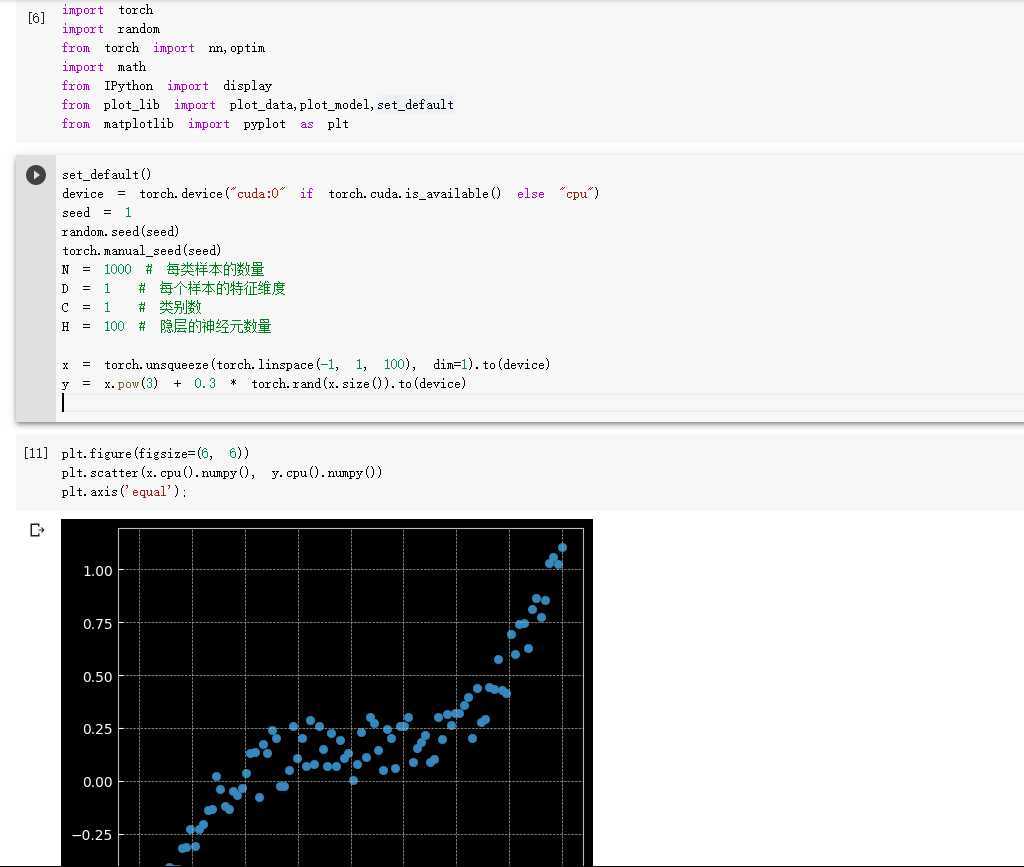Image resolution: width=1024 pixels, height=867 pixels.
Task: Click the −0.25 y-axis tick label
Action: click(91, 834)
